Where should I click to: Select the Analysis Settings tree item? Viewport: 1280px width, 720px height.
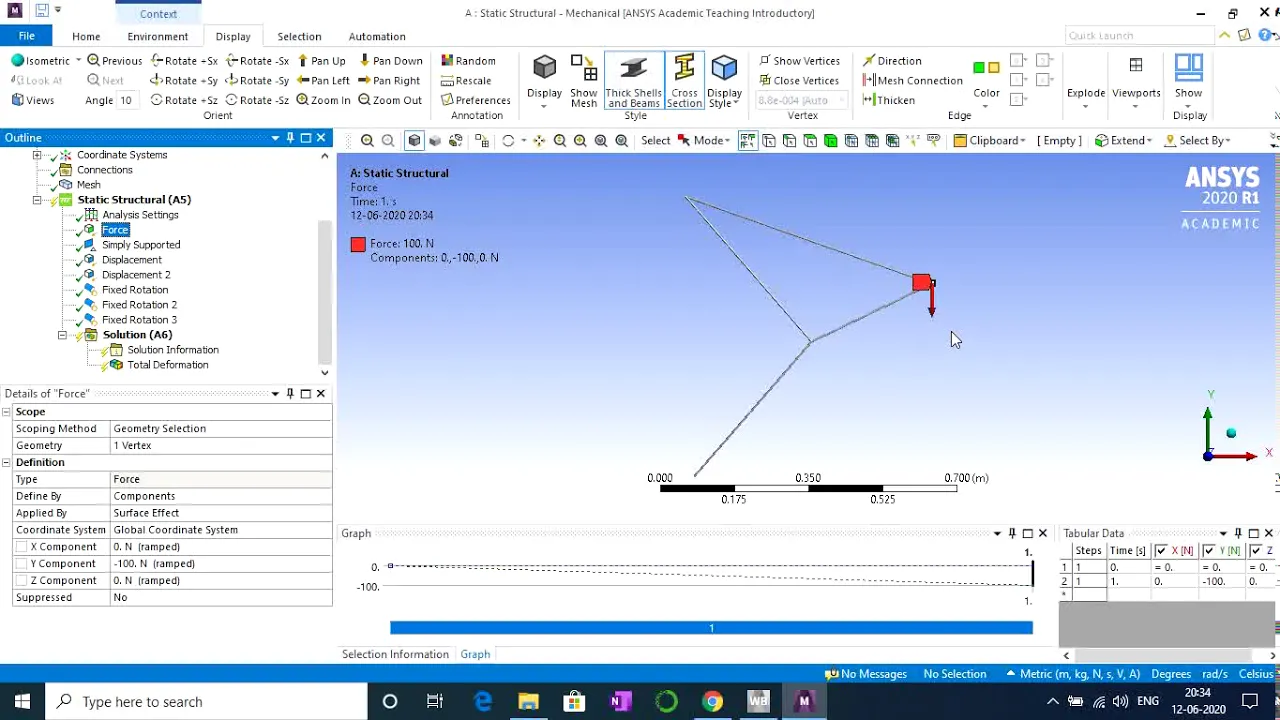[140, 215]
